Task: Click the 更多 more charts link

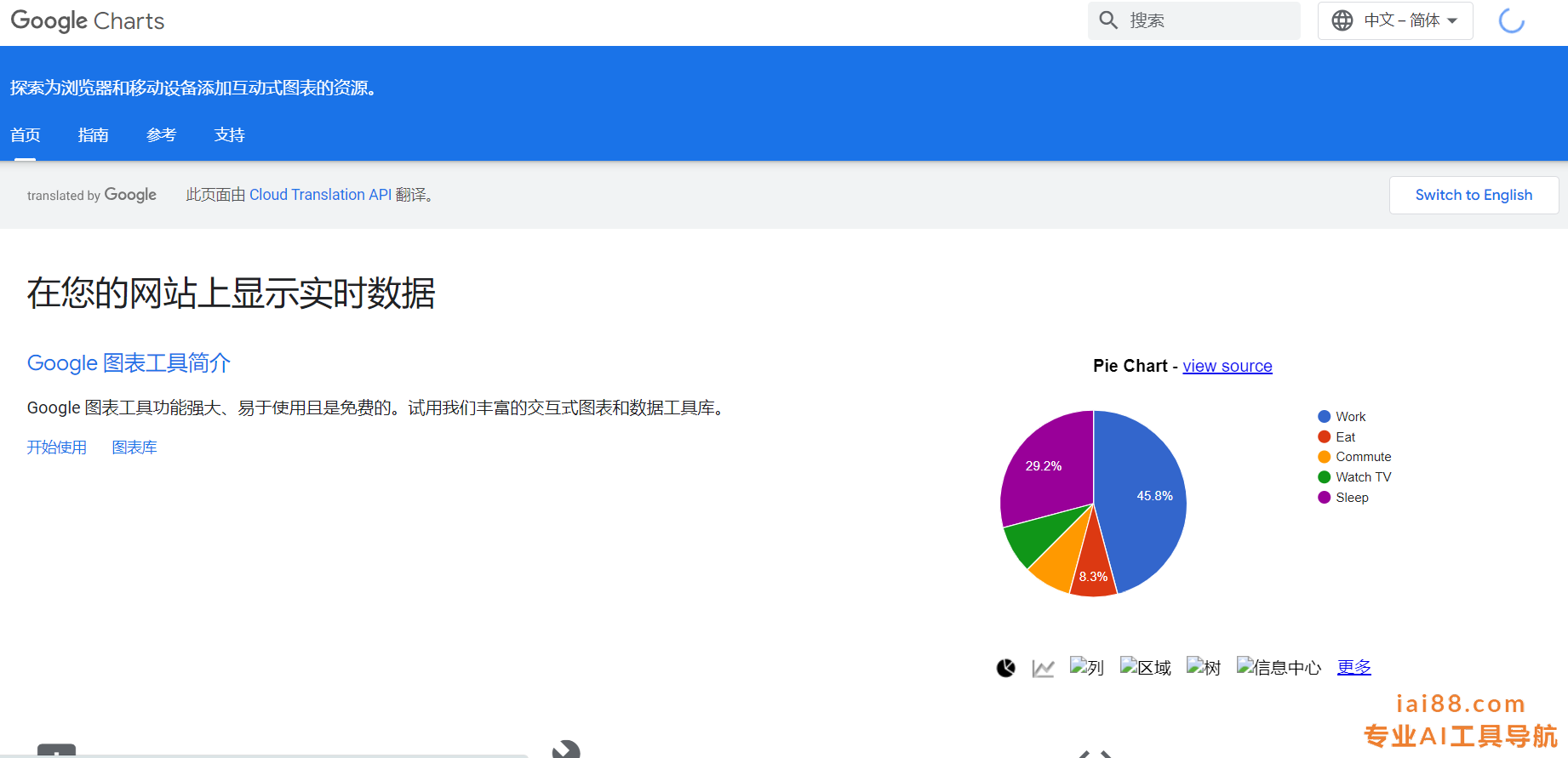Action: point(1354,667)
